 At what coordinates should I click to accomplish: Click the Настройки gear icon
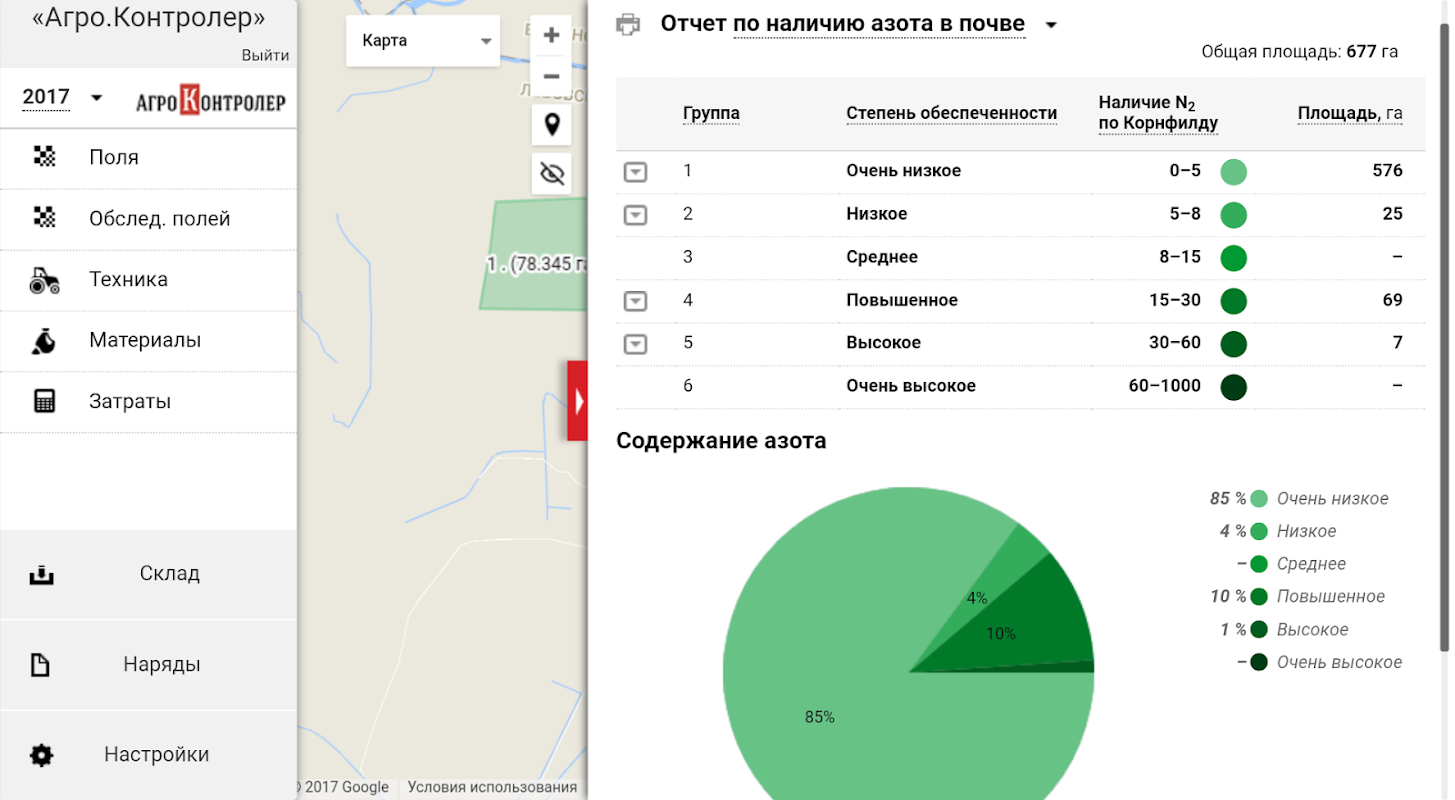(41, 755)
